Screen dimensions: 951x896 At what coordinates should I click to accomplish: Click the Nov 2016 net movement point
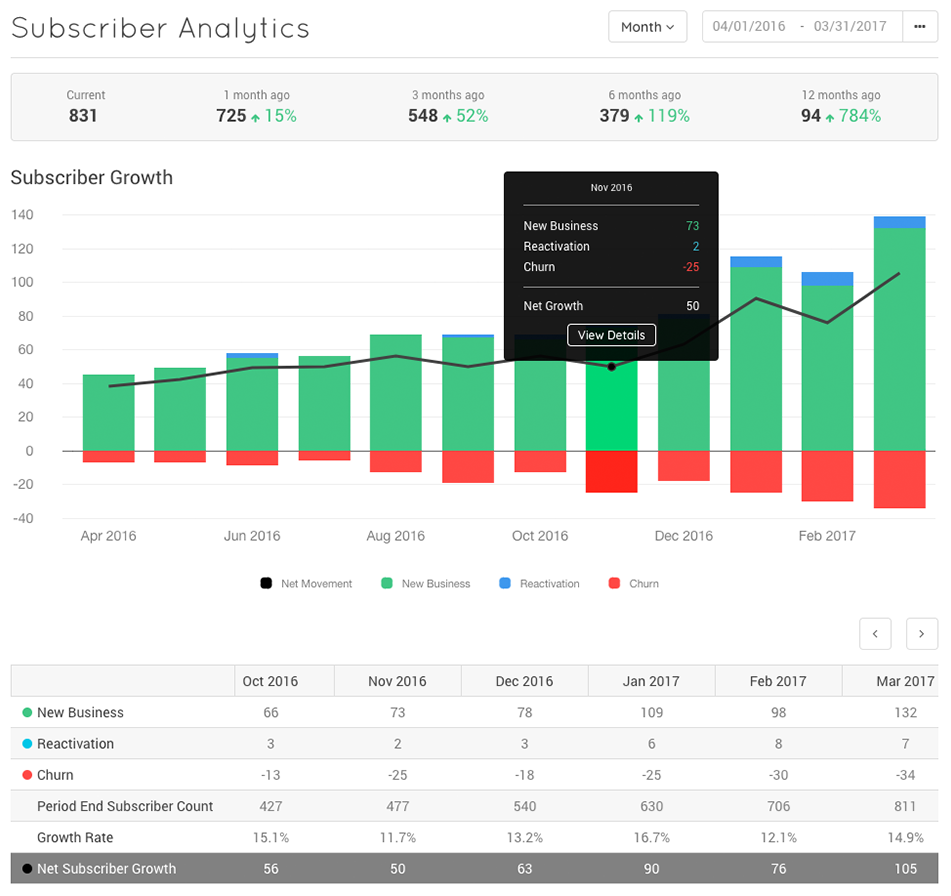pyautogui.click(x=611, y=366)
